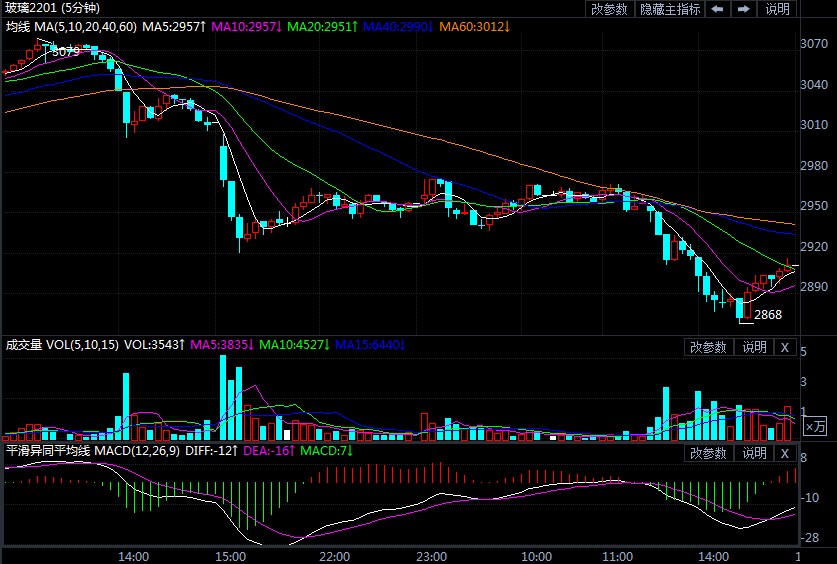Click the 22:00 time axis label

(x=333, y=555)
